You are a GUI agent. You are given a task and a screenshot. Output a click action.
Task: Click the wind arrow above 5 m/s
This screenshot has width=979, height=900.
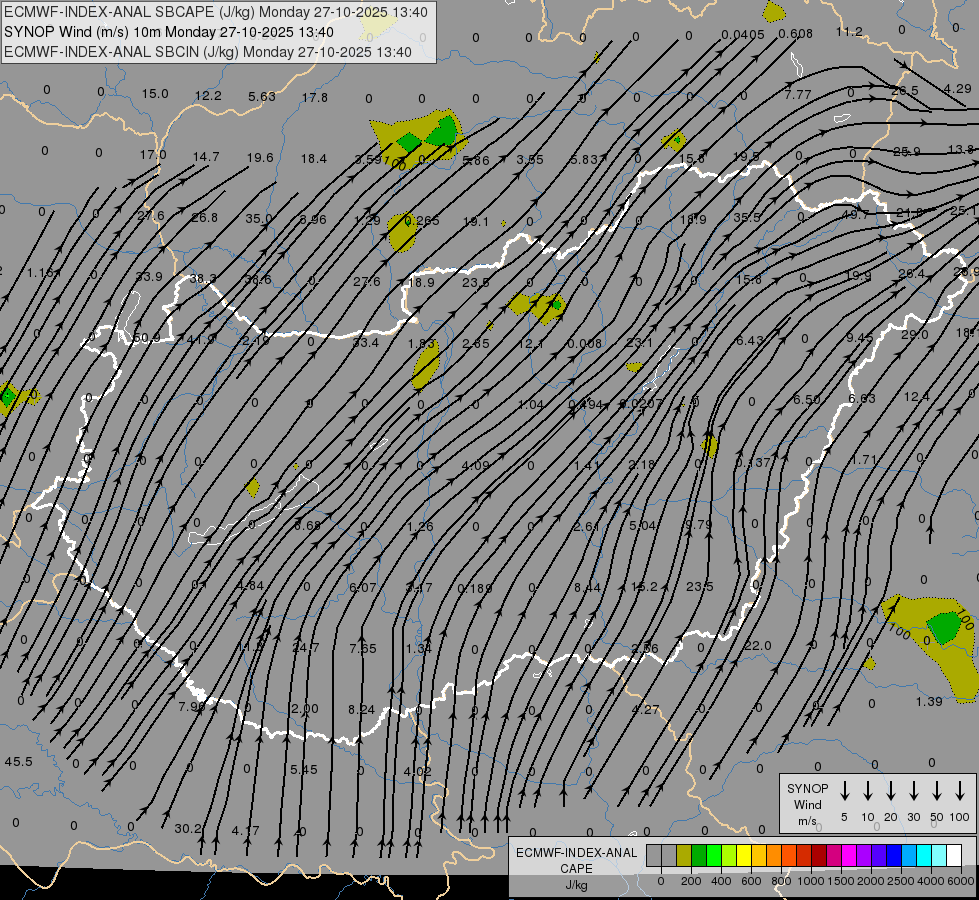point(845,791)
